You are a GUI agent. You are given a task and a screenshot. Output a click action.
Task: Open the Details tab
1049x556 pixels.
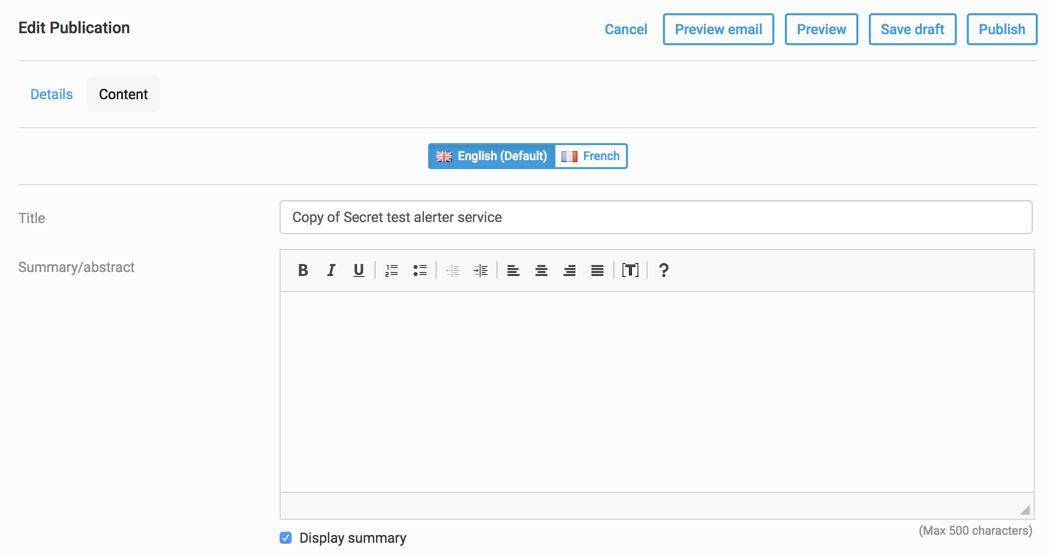coord(52,94)
